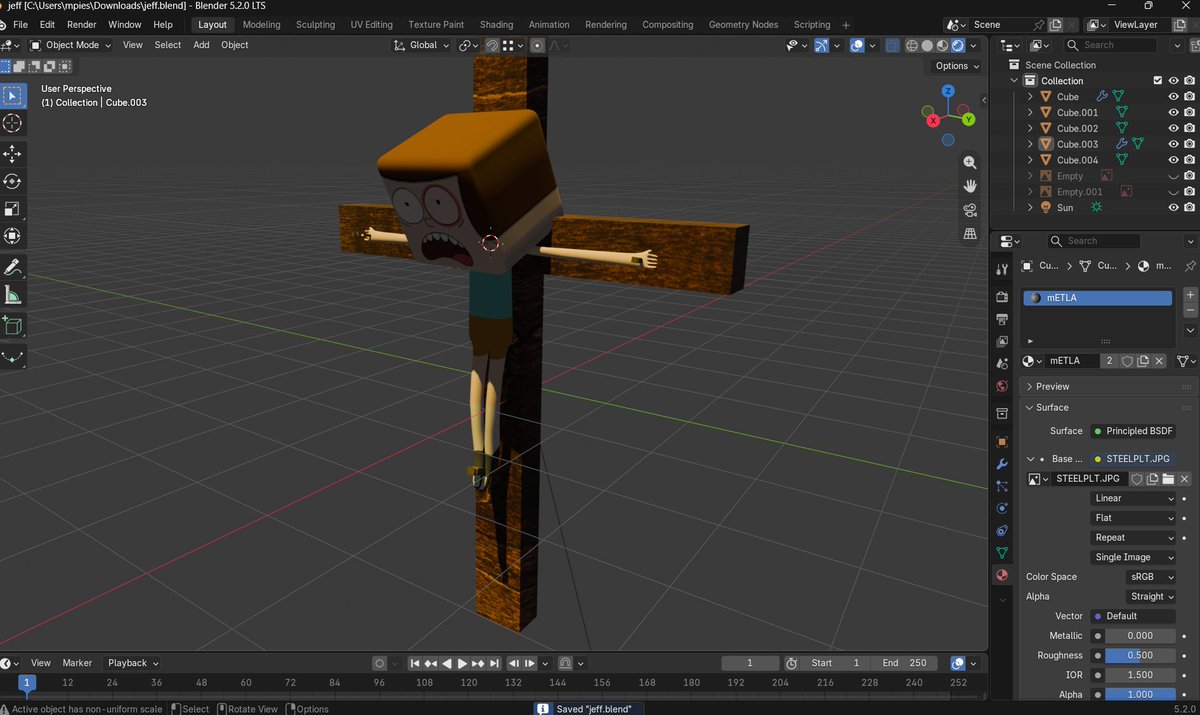1200x715 pixels.
Task: Select the Annotate pencil tool
Action: [13, 267]
